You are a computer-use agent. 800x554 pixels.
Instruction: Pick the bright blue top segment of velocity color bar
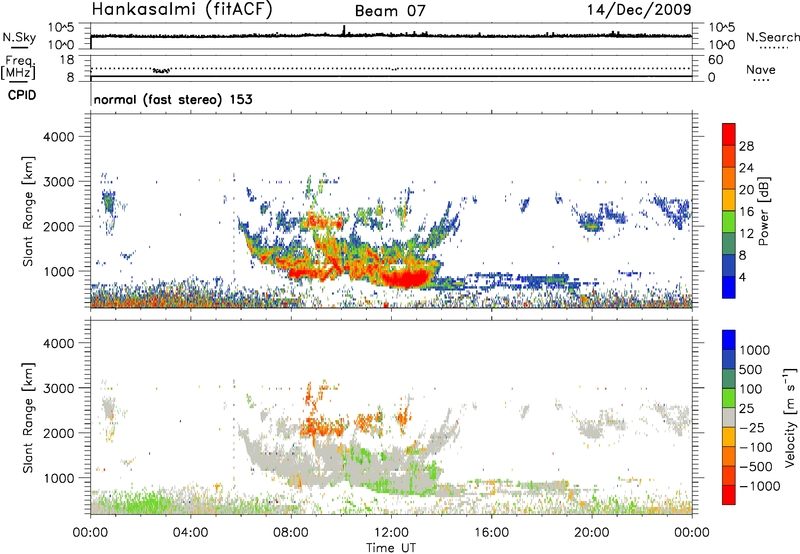pyautogui.click(x=729, y=340)
